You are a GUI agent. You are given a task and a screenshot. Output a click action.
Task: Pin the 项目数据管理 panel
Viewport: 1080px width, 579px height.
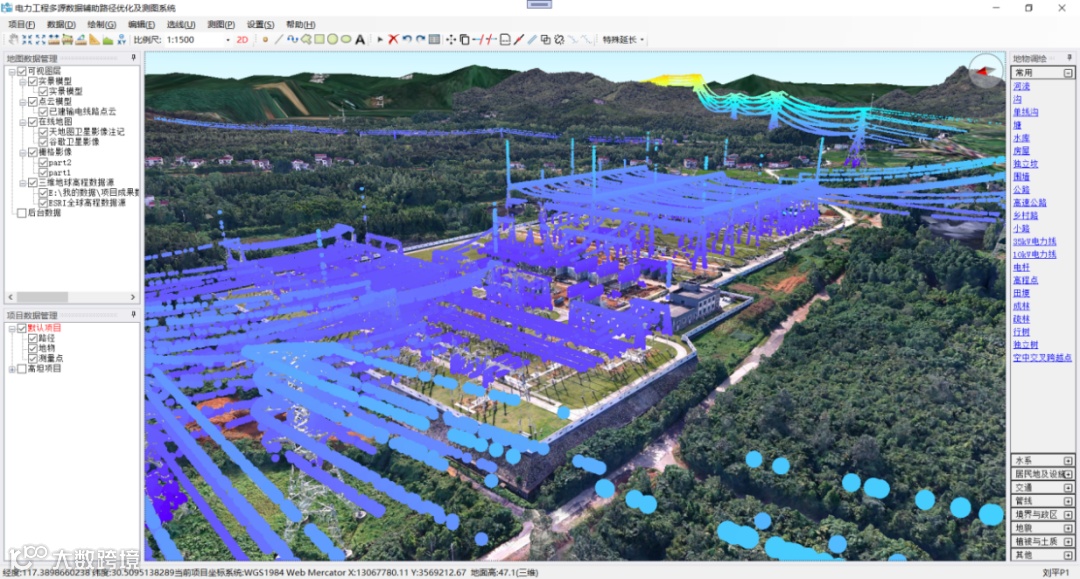point(134,315)
